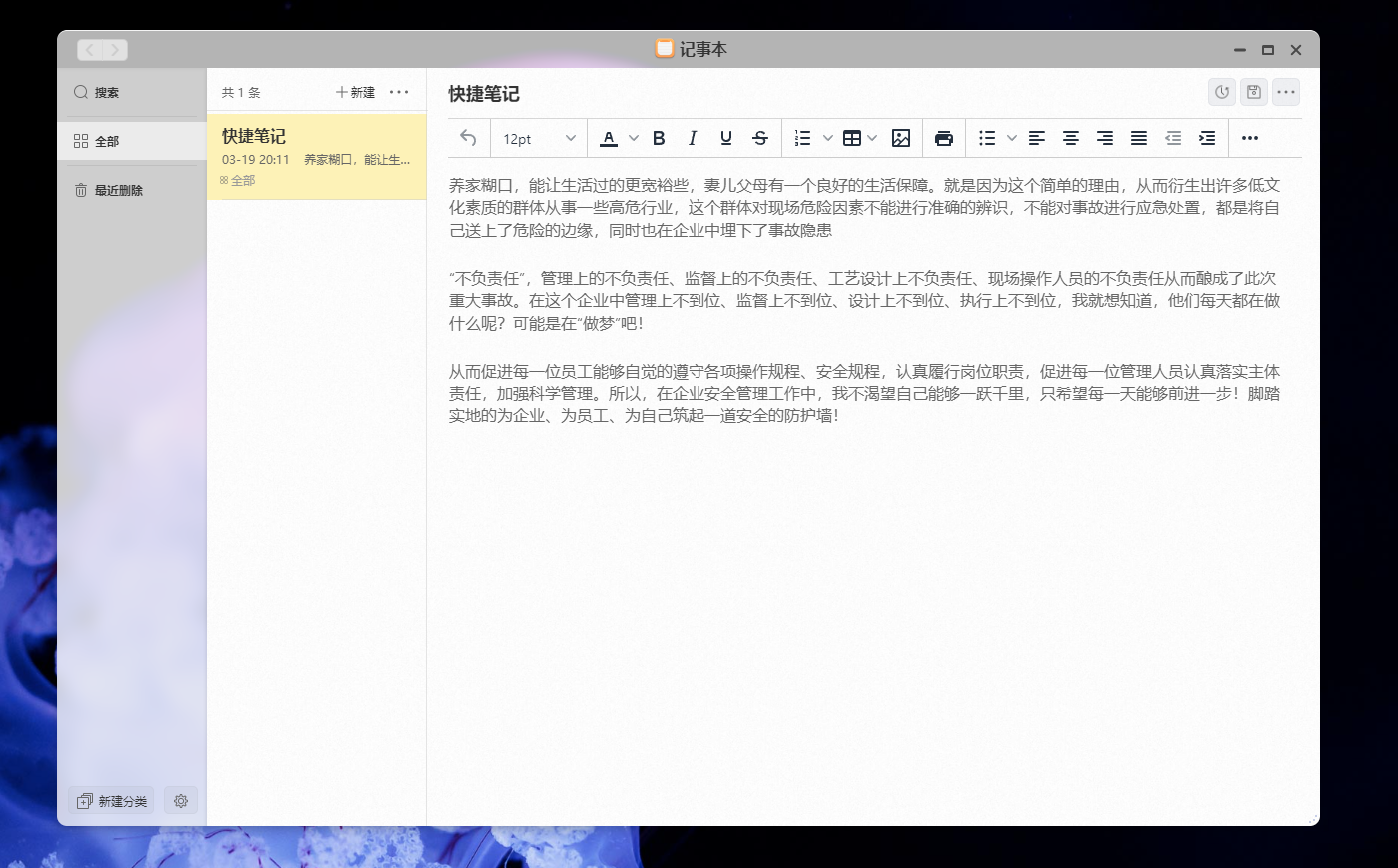1398x868 pixels.
Task: Select the underlined A font color swatch
Action: [x=608, y=138]
